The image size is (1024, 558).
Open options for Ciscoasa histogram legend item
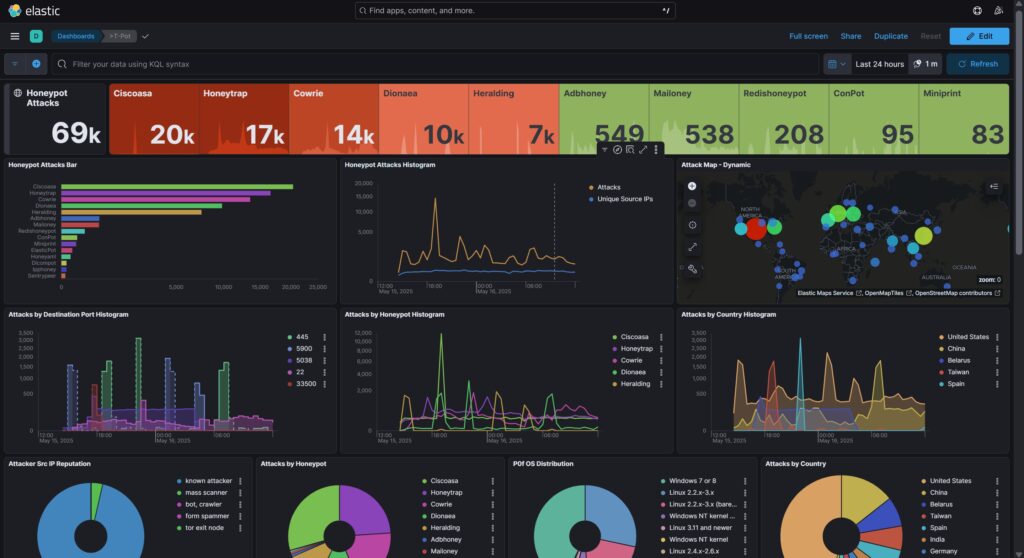(661, 337)
